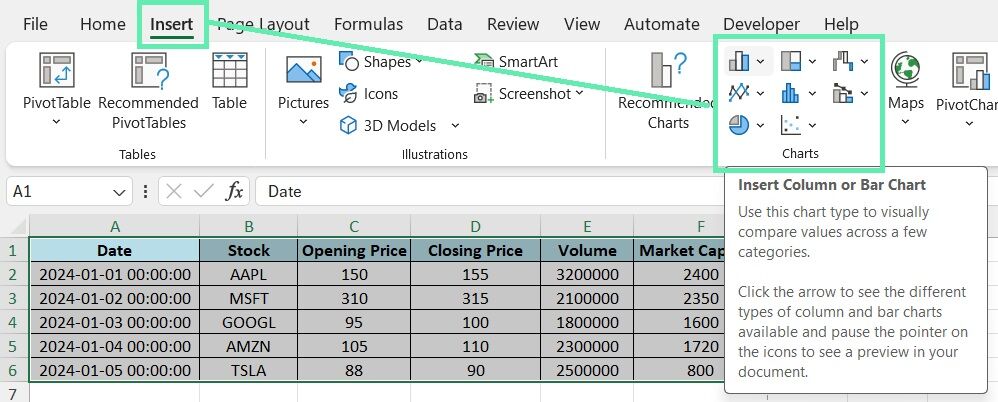Viewport: 998px width, 402px height.
Task: Expand the Hierarchy chart dropdown arrow
Action: point(812,62)
